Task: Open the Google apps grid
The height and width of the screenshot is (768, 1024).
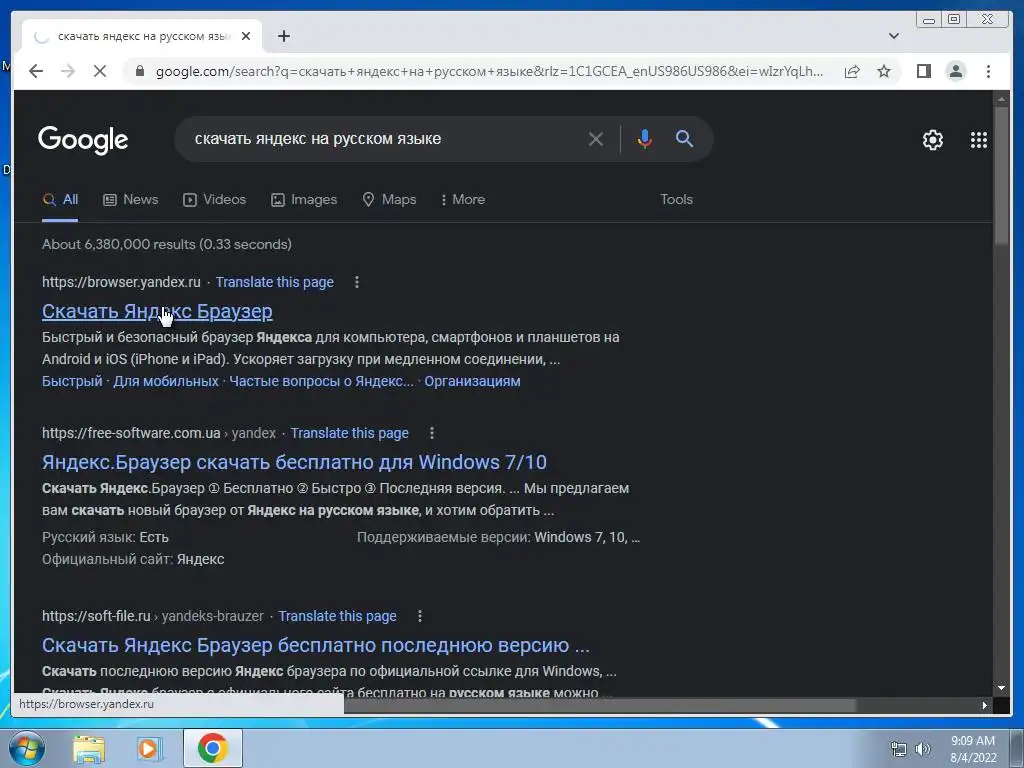Action: click(978, 140)
